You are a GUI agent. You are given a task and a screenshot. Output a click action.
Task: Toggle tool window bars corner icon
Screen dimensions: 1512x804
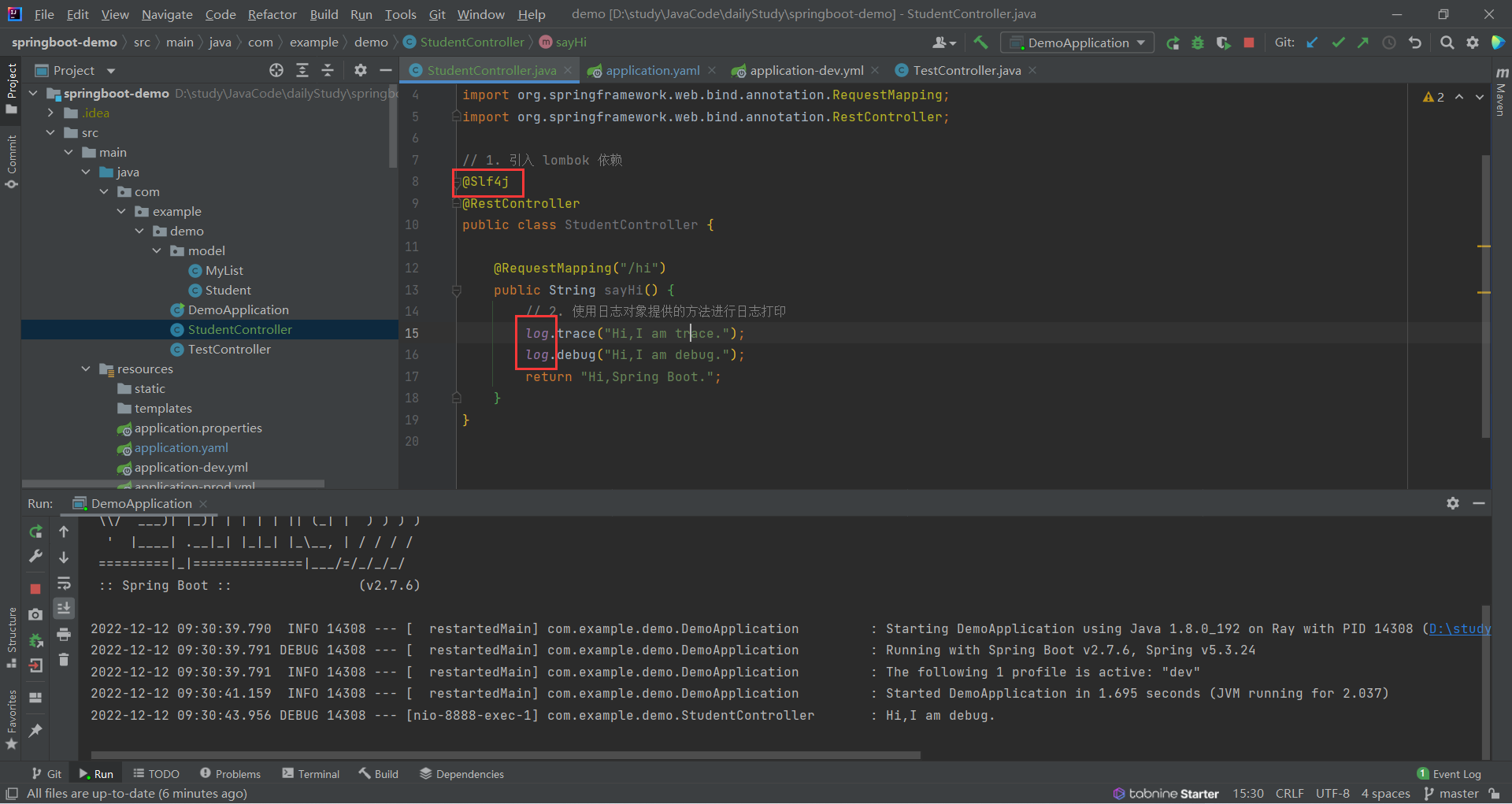[x=12, y=794]
